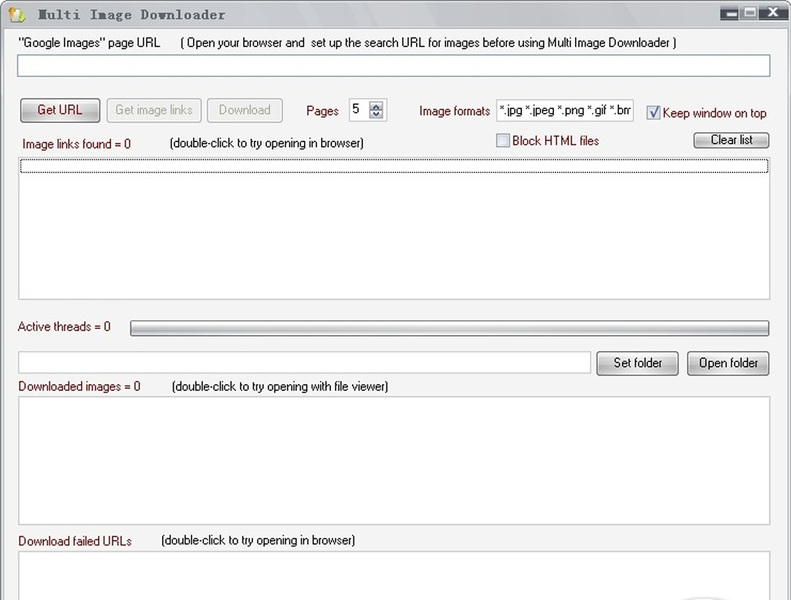Click the 'Downloaded images = 0' label
Viewport: 791px width, 600px height.
pyautogui.click(x=79, y=387)
